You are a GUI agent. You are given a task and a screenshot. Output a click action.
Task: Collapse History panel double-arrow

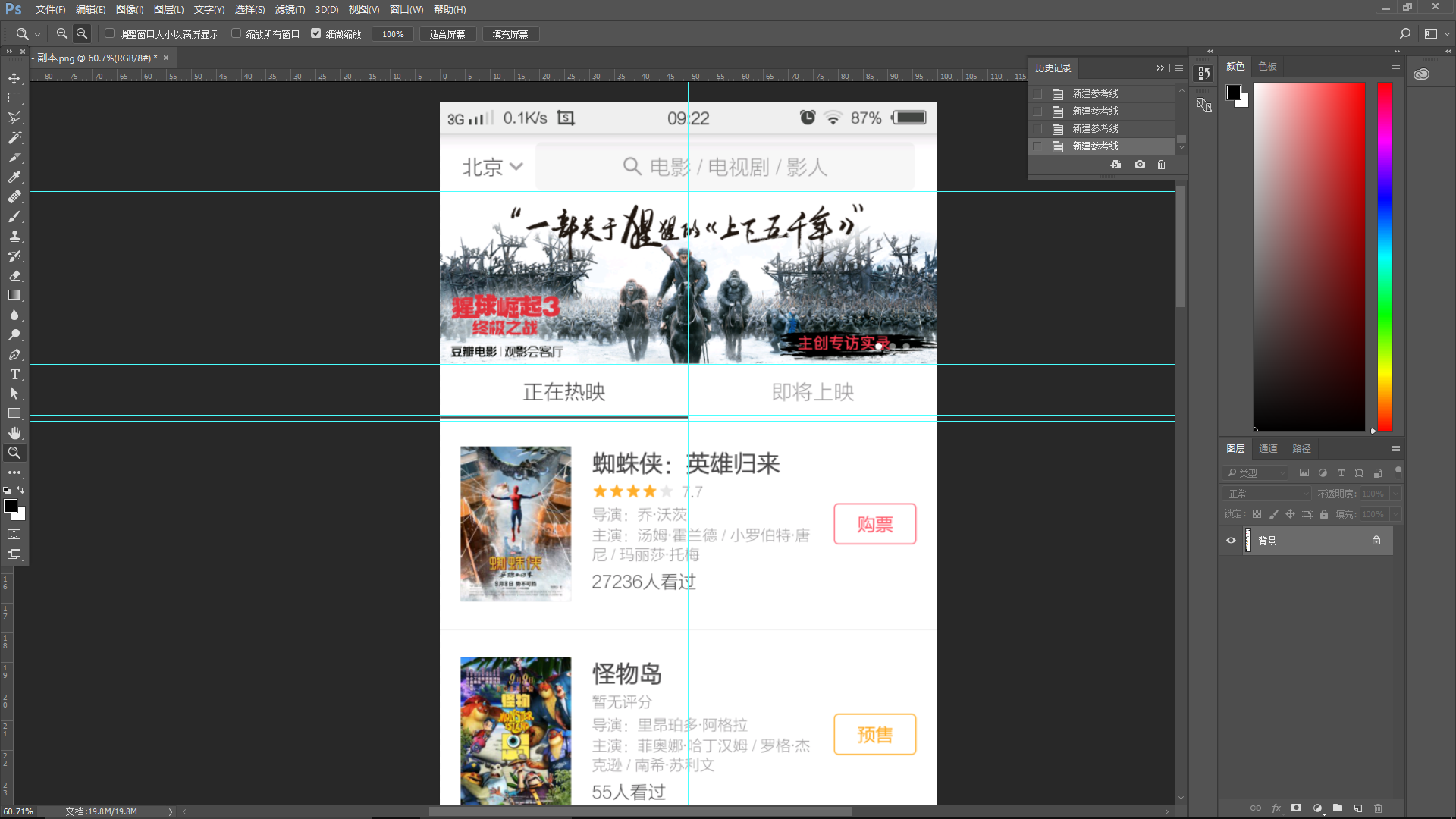pos(1160,67)
